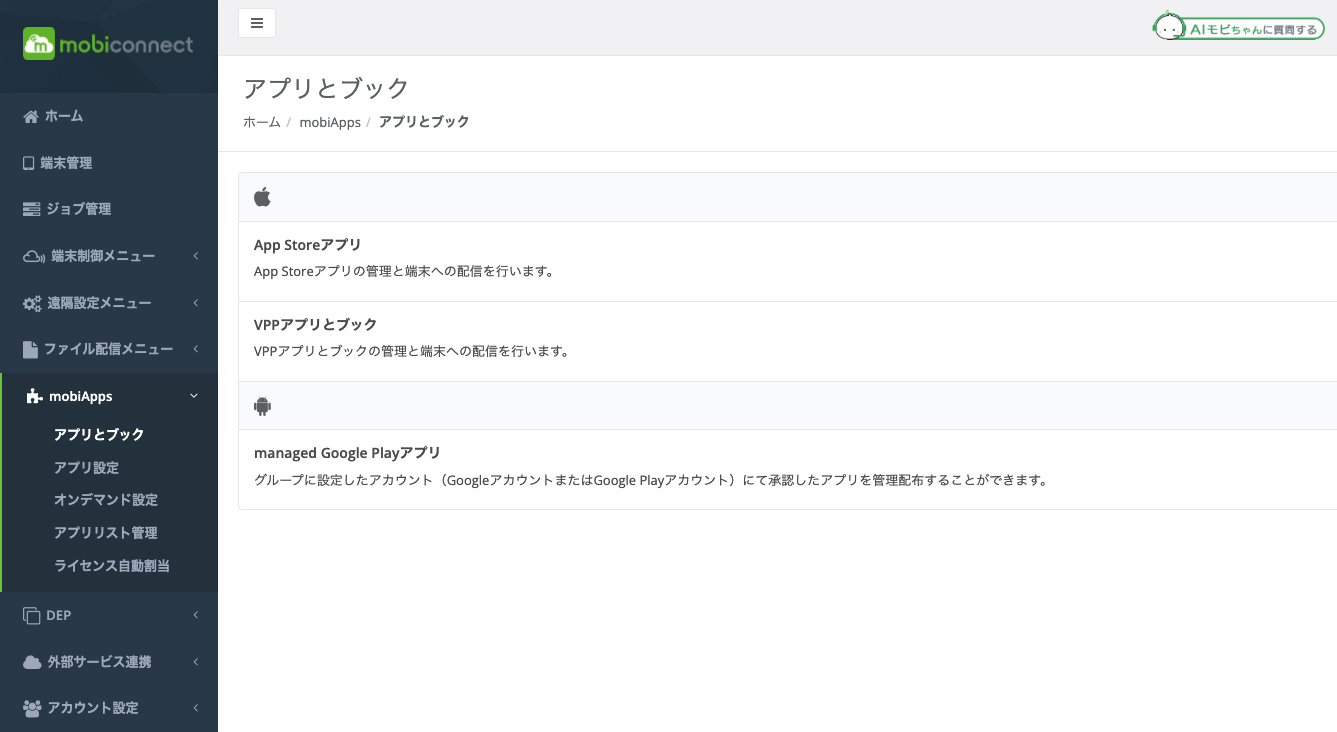Ask AIモビちゃん a question
The width and height of the screenshot is (1337, 732).
click(x=1238, y=27)
